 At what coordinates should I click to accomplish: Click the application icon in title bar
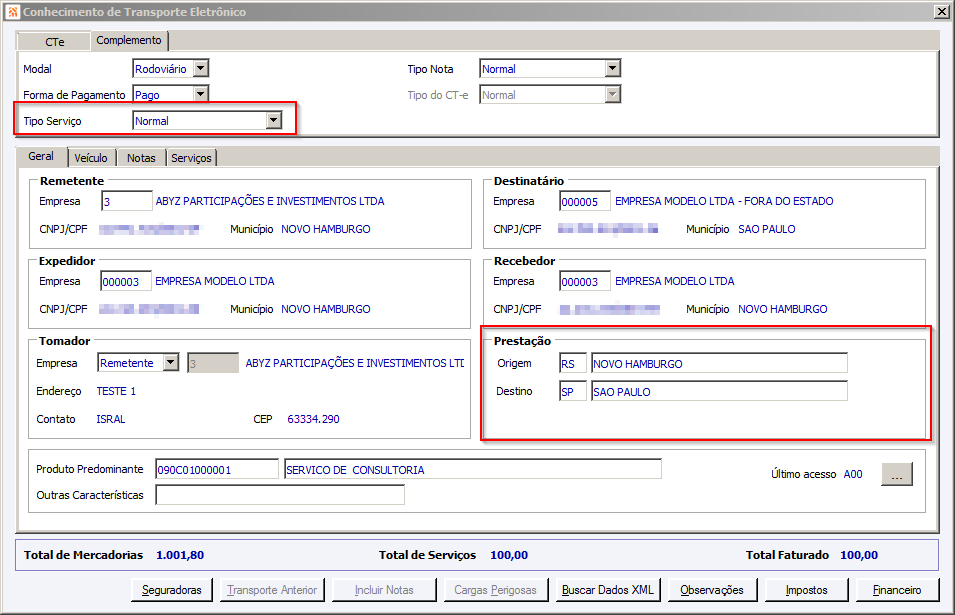[13, 12]
